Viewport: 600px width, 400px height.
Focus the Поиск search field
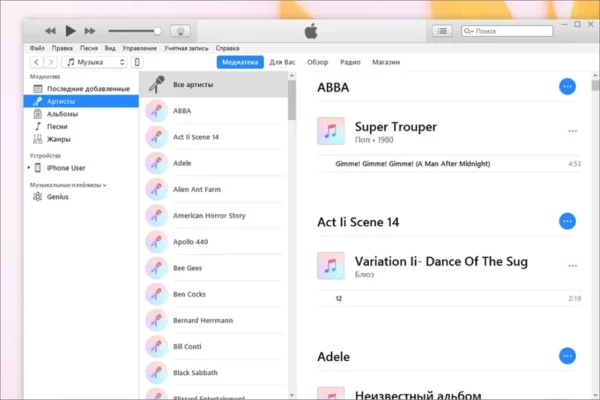point(507,31)
